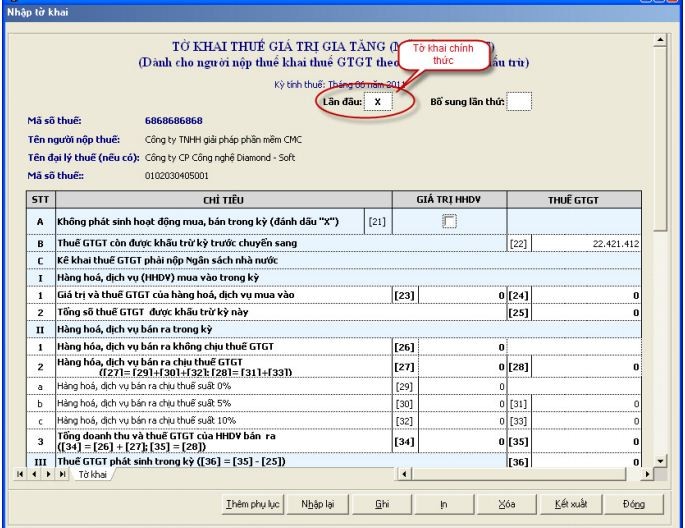The width and height of the screenshot is (685, 528).
Task: Click row 'Hàng hoá, dịch vụ bán ra chịu thuế suất 5%'
Action: pyautogui.click(x=334, y=404)
